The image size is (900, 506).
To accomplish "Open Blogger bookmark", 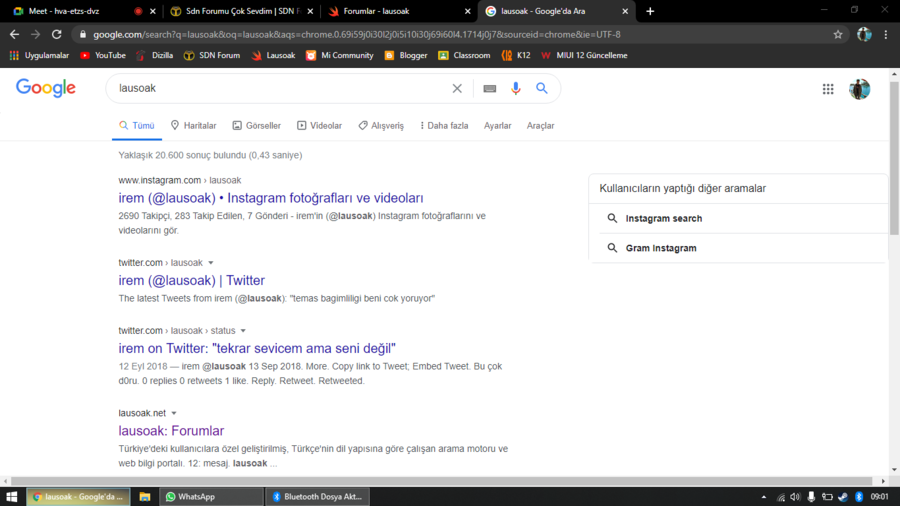I will point(406,56).
